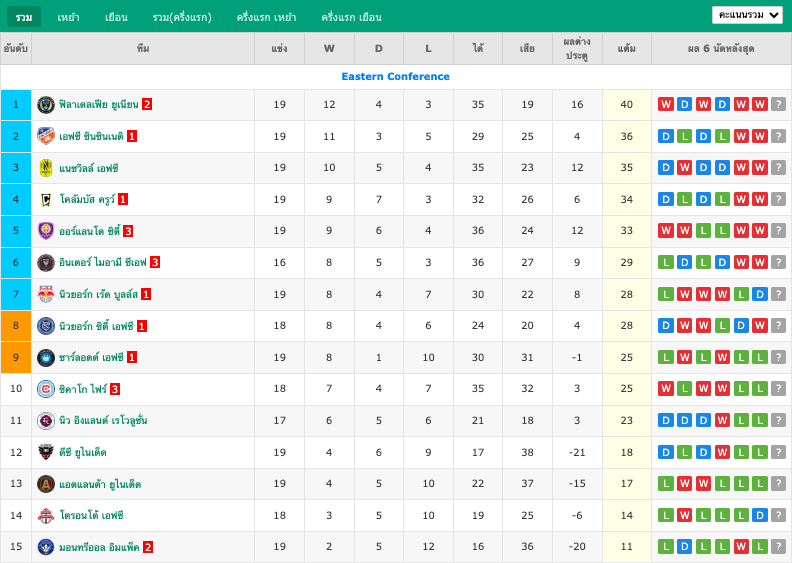Viewport: 792px width, 563px height.
Task: Click the question mark icon in Cincinnati row
Action: (778, 136)
